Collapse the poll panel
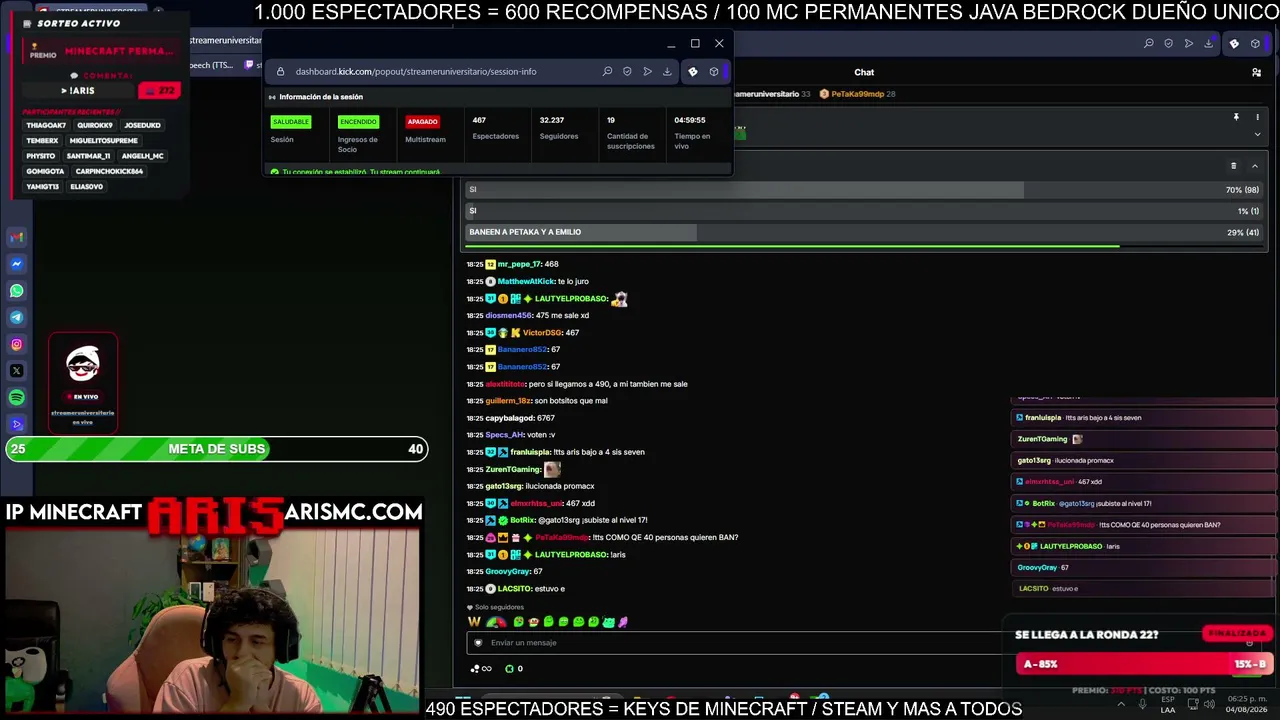 [1254, 166]
